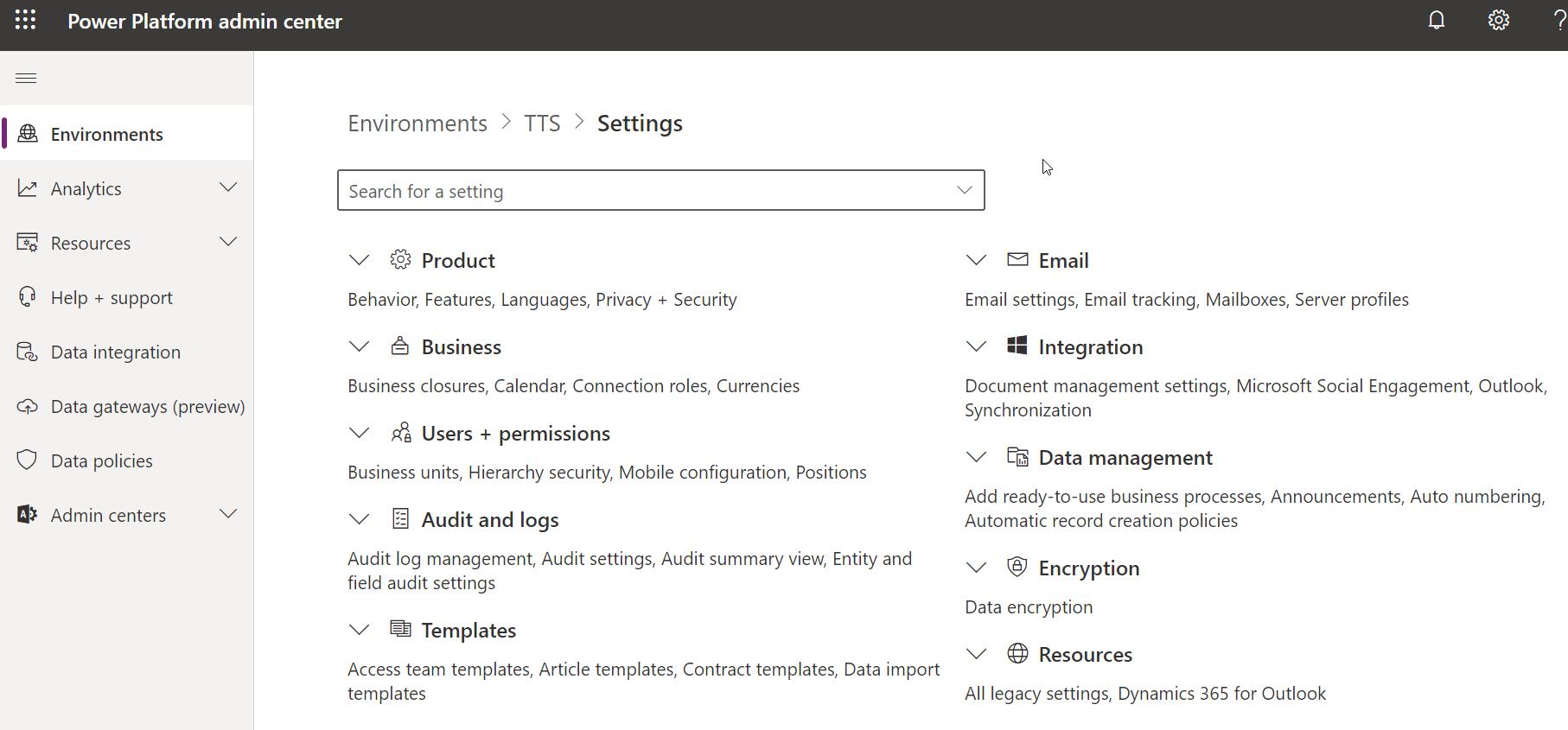
Task: Open the Audit and logs heading
Action: point(490,519)
